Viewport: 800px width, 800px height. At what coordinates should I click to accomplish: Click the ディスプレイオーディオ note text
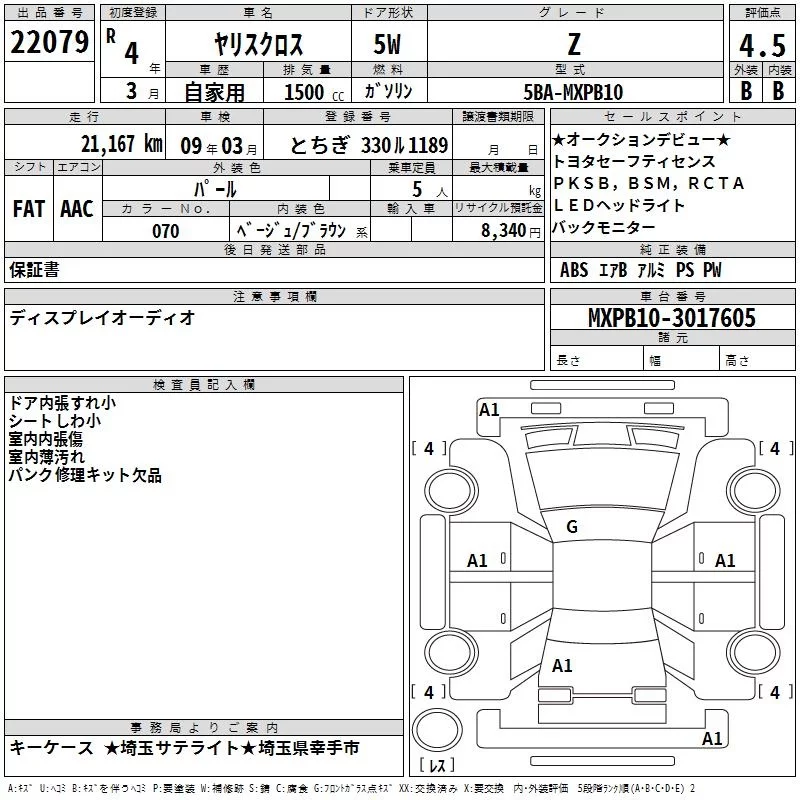102,318
